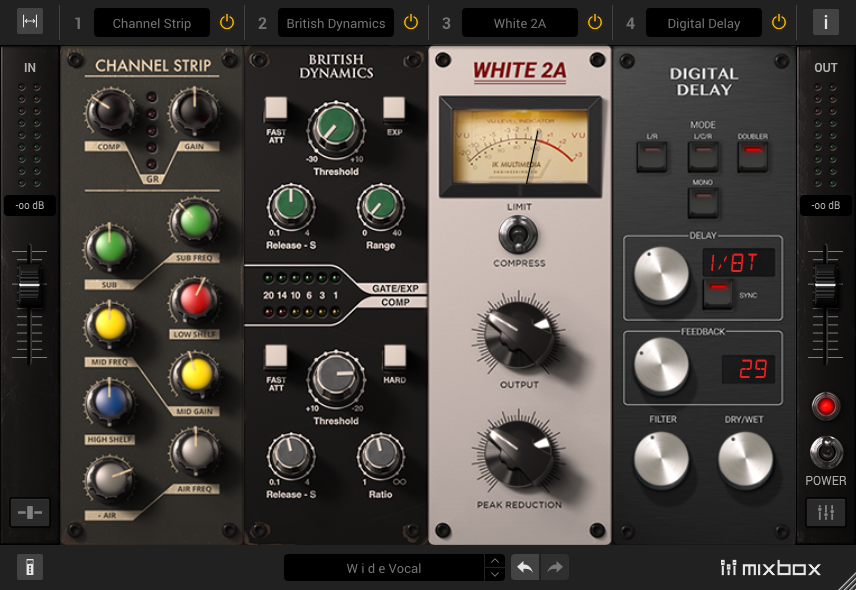Select MONO mode on Digital Delay
This screenshot has height=590, width=856.
point(703,202)
